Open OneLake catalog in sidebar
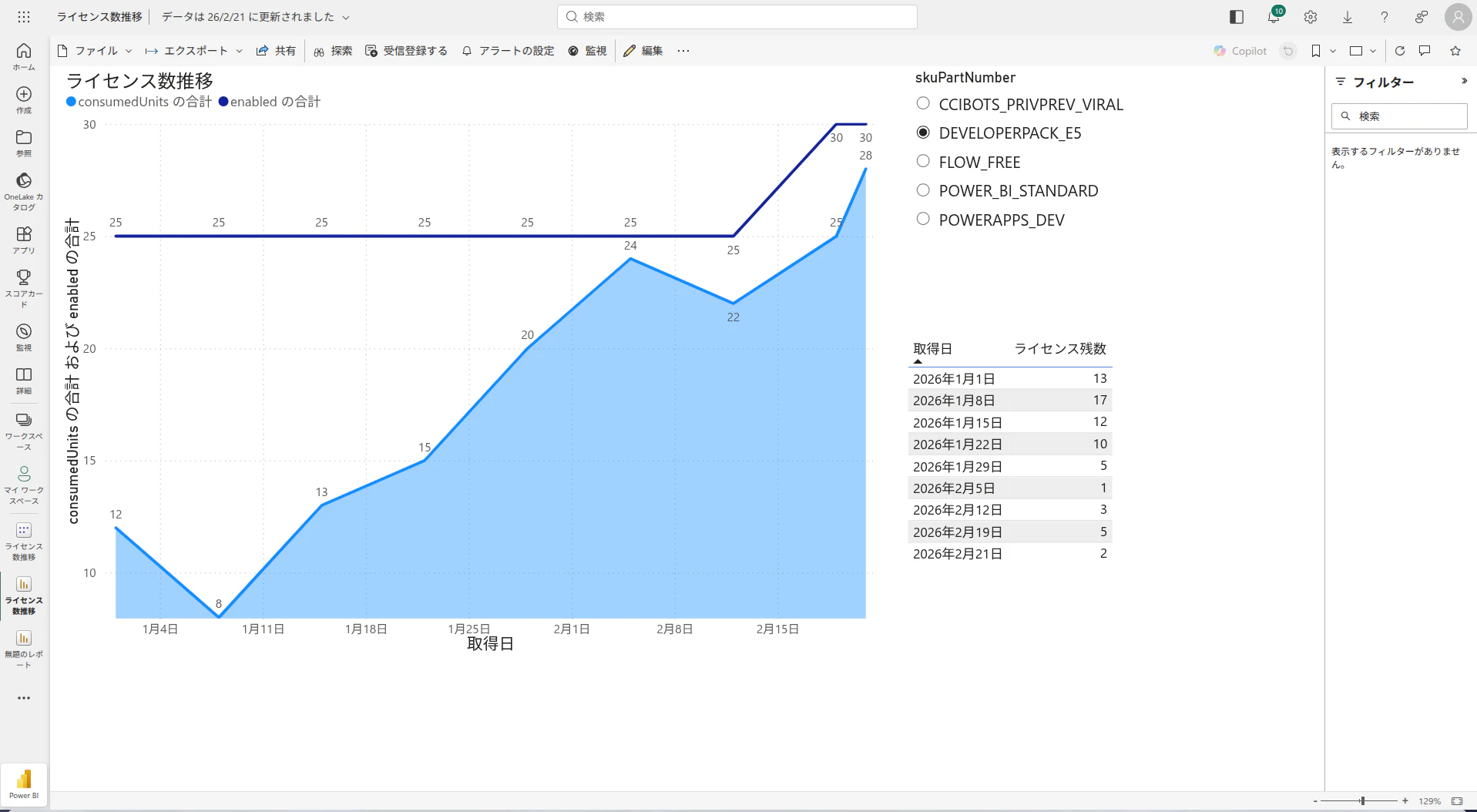 coord(24,191)
